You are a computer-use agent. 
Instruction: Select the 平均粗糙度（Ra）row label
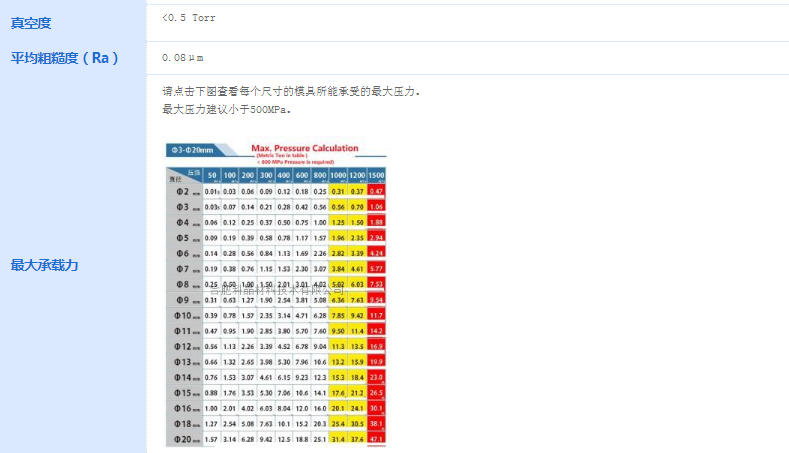click(64, 58)
